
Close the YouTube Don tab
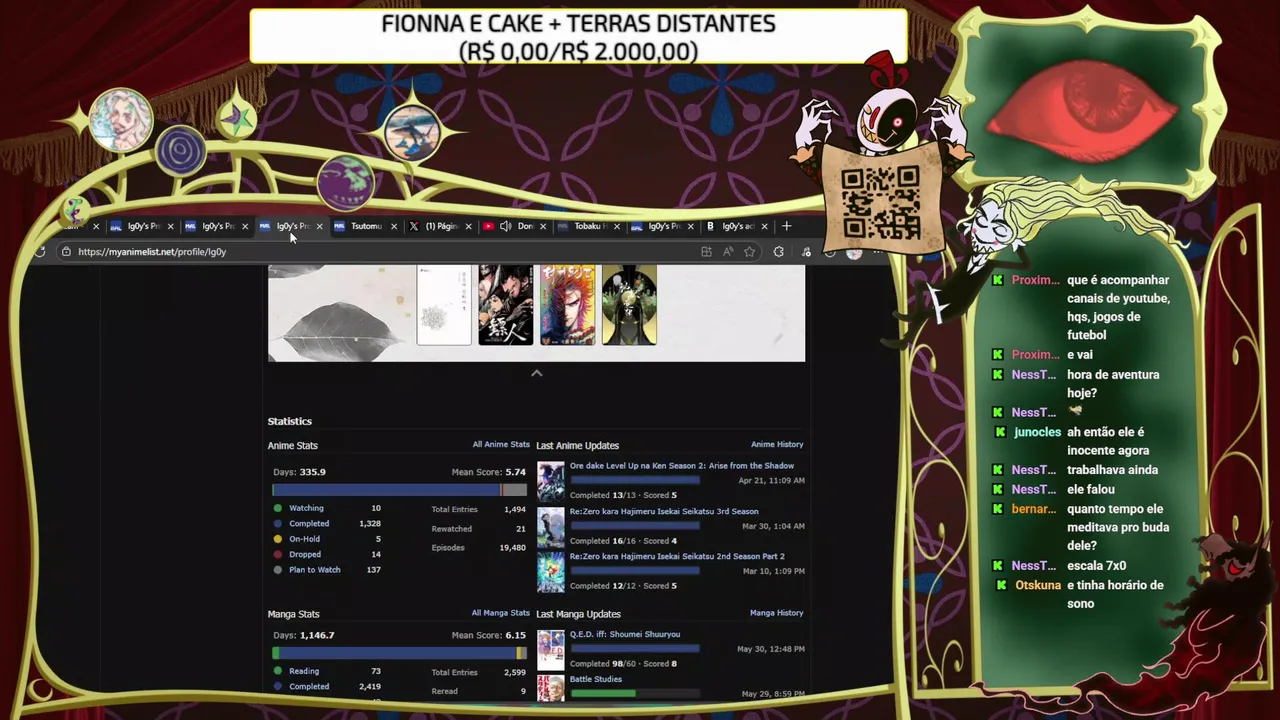coord(543,227)
